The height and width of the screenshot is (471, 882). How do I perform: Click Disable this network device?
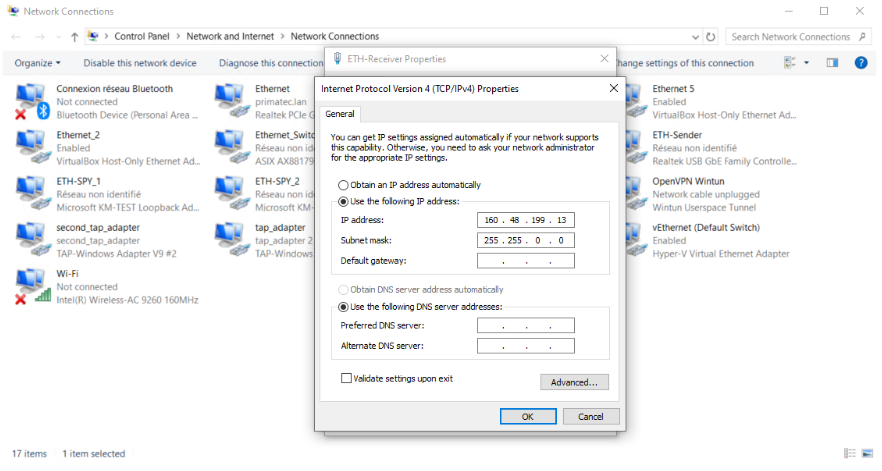(x=140, y=63)
